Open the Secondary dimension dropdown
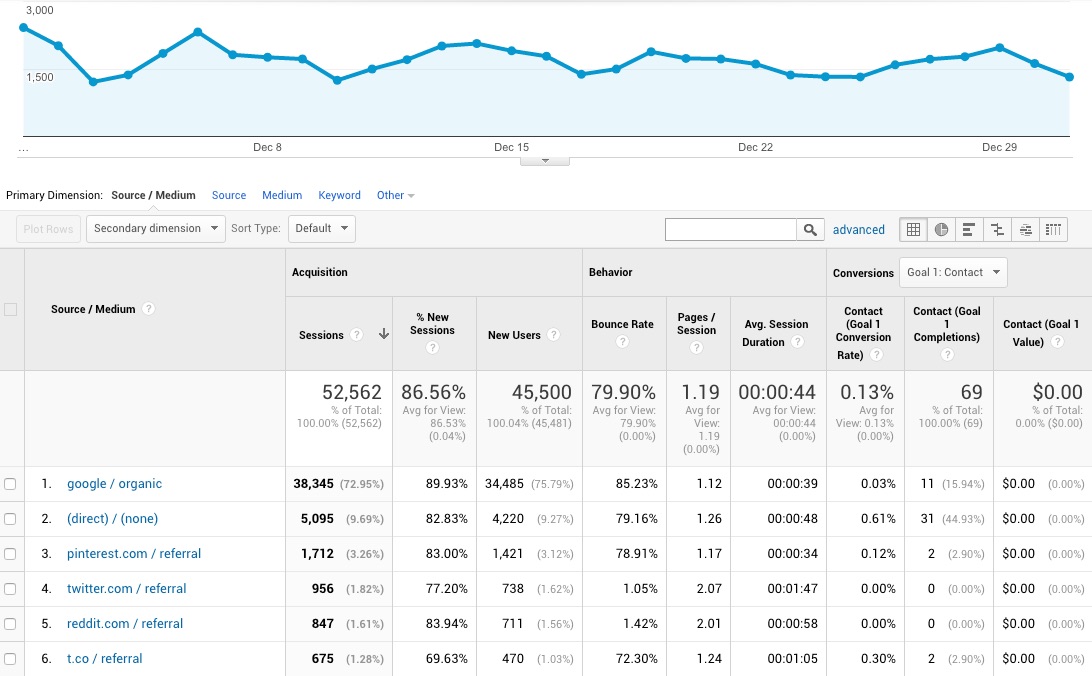Image resolution: width=1092 pixels, height=676 pixels. click(x=155, y=228)
